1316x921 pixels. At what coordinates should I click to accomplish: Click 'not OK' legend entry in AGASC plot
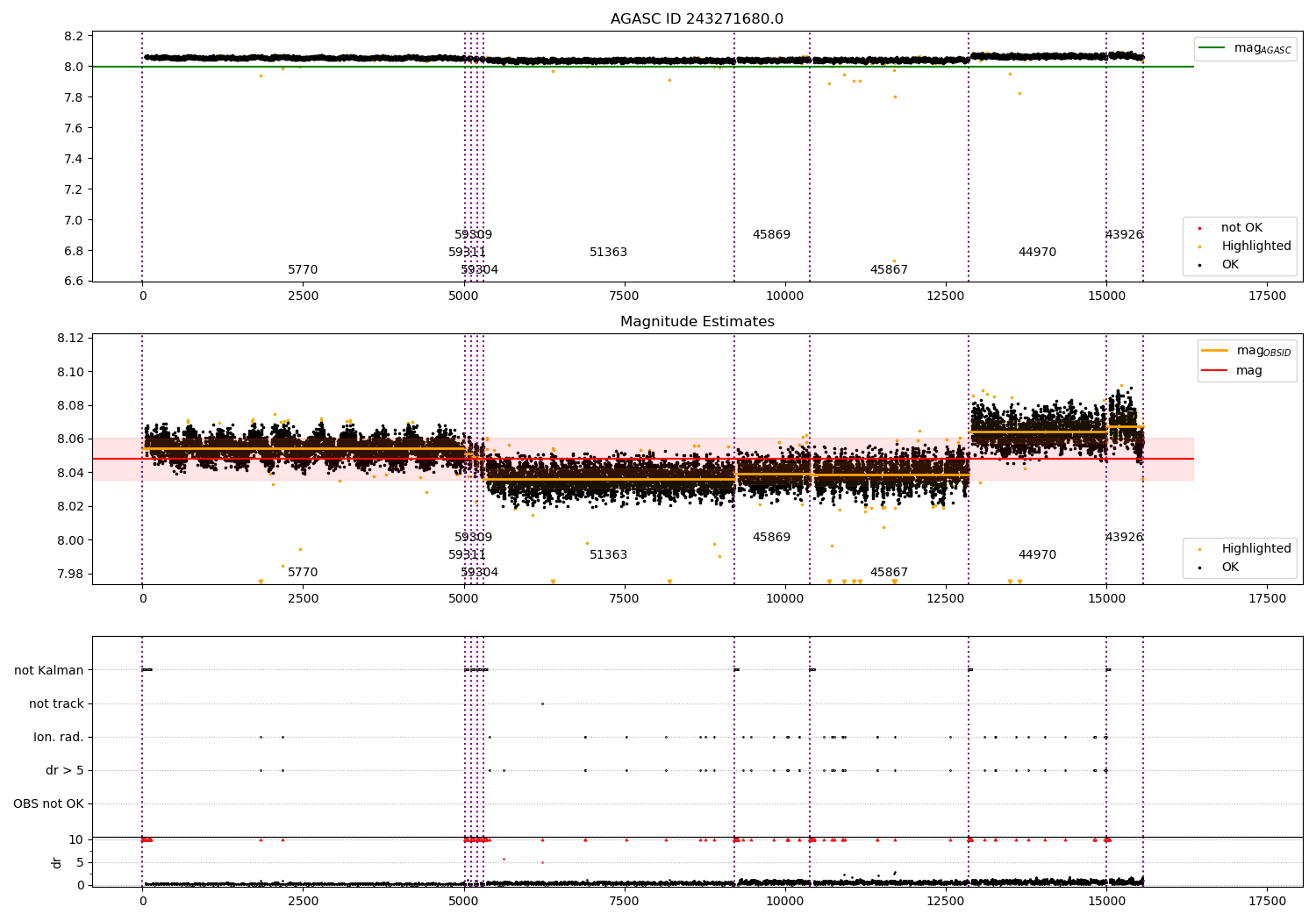(x=1241, y=228)
